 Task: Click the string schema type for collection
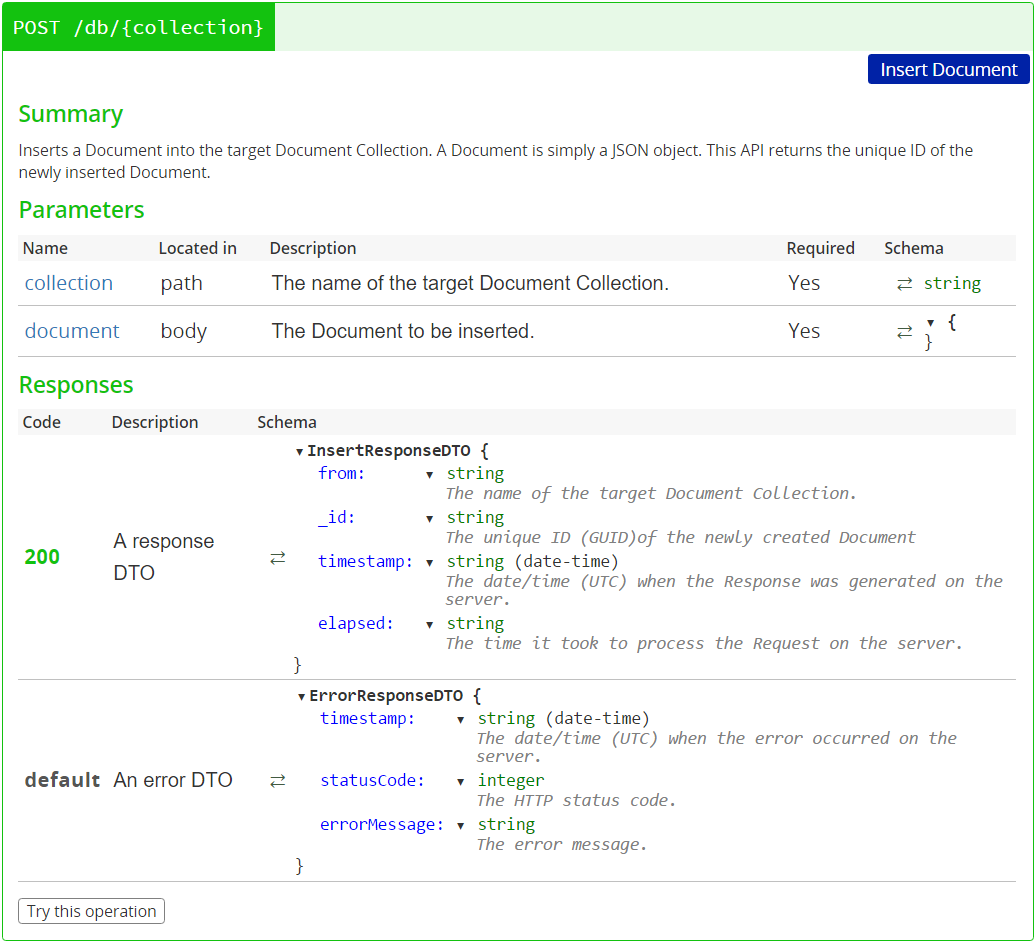(x=952, y=283)
